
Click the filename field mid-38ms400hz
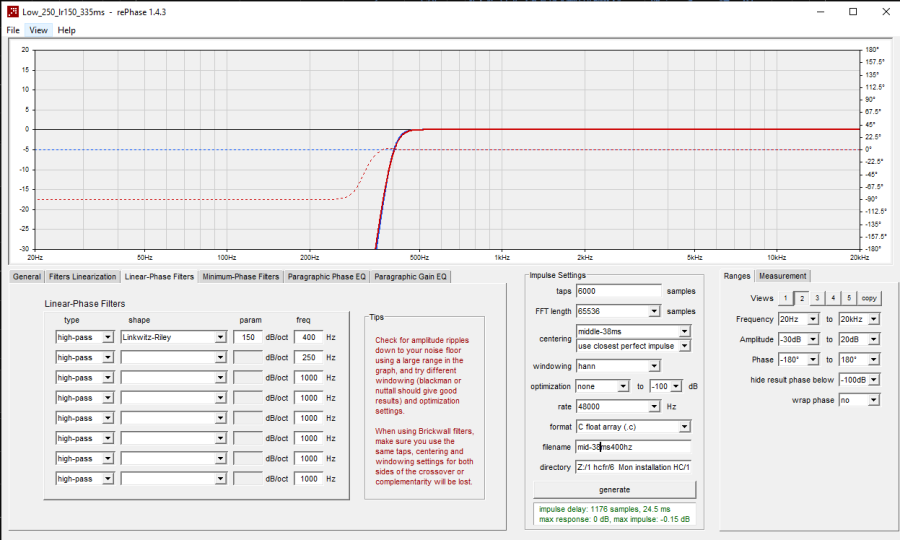[633, 447]
